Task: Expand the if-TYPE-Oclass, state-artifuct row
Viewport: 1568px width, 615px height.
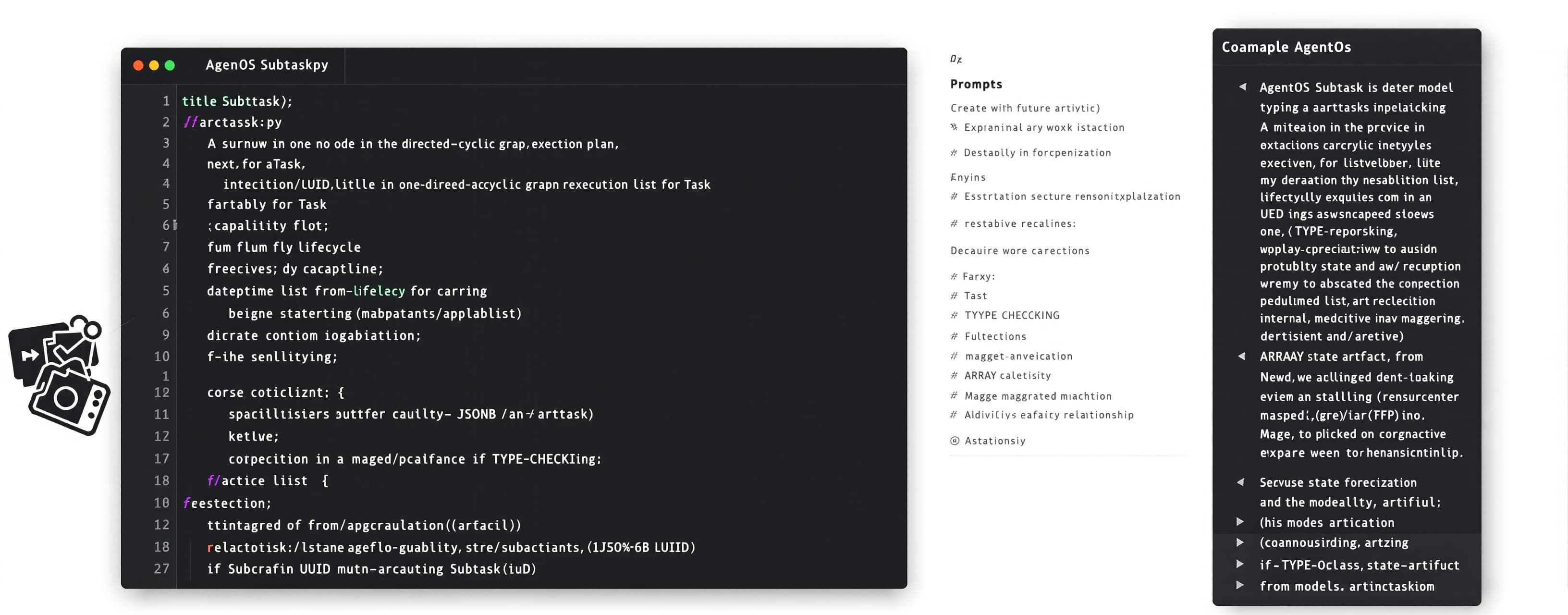Action: pyautogui.click(x=1240, y=565)
